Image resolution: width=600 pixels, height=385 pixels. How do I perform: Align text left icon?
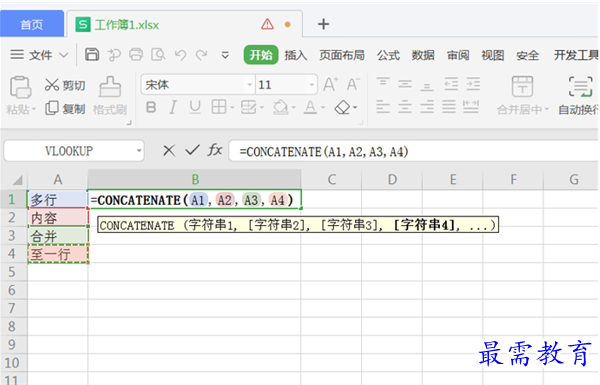point(383,107)
